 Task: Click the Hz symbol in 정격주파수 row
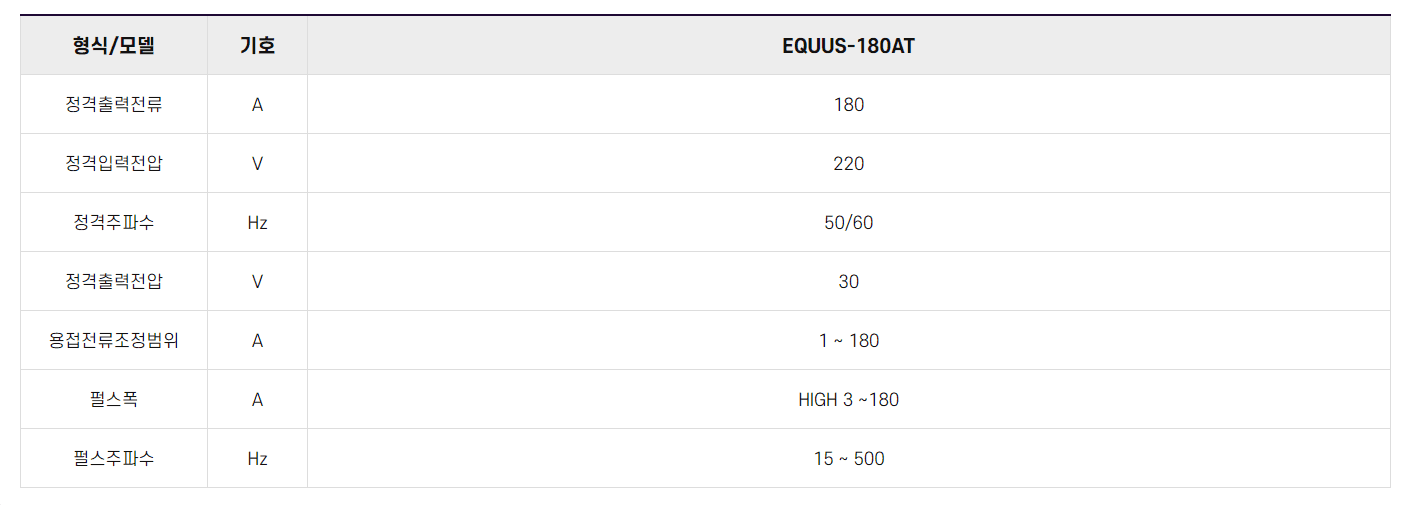click(257, 222)
